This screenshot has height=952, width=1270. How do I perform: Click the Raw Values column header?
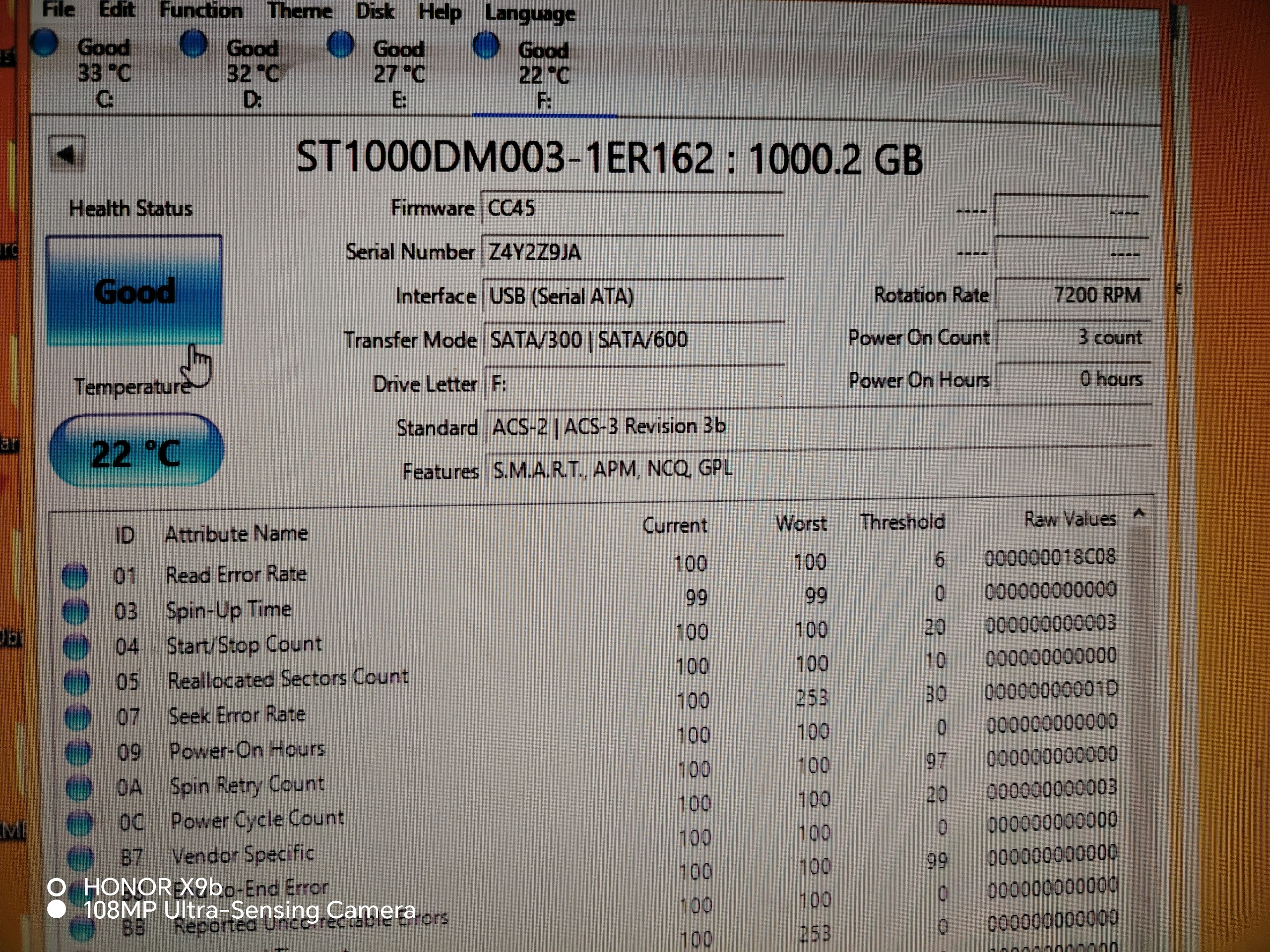1070,519
